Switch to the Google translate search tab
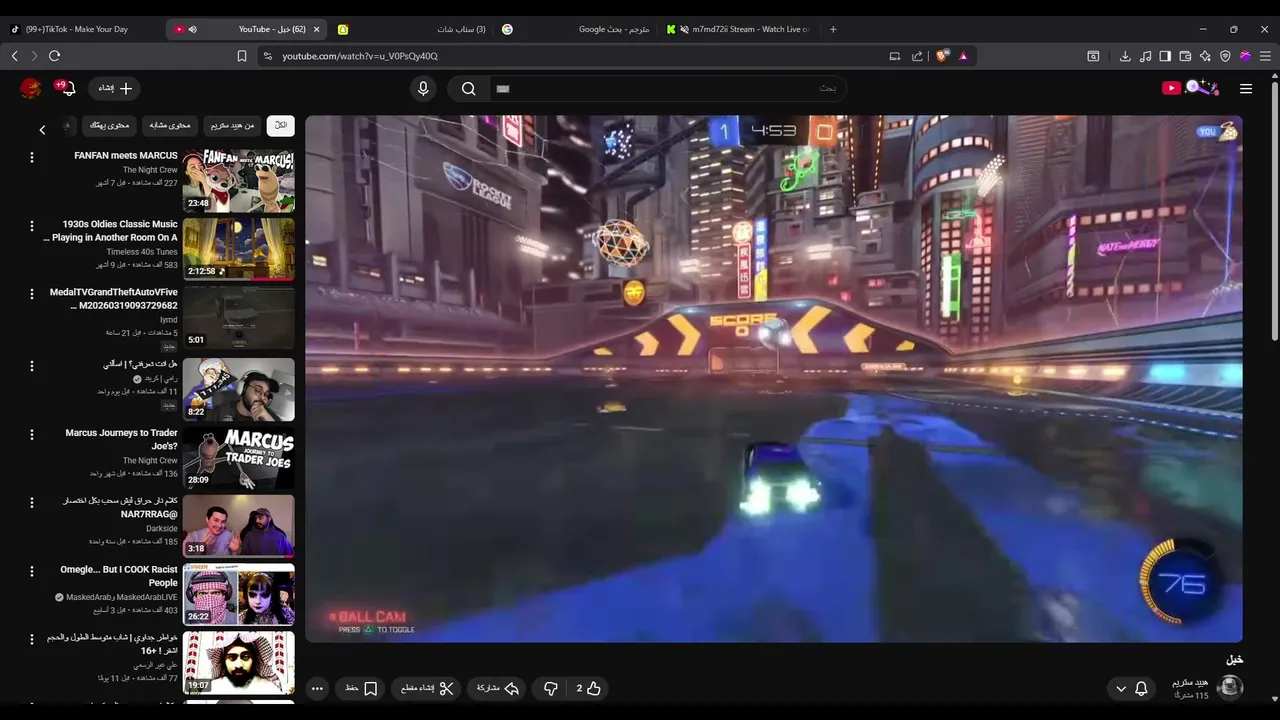Viewport: 1280px width, 720px height. pos(575,29)
